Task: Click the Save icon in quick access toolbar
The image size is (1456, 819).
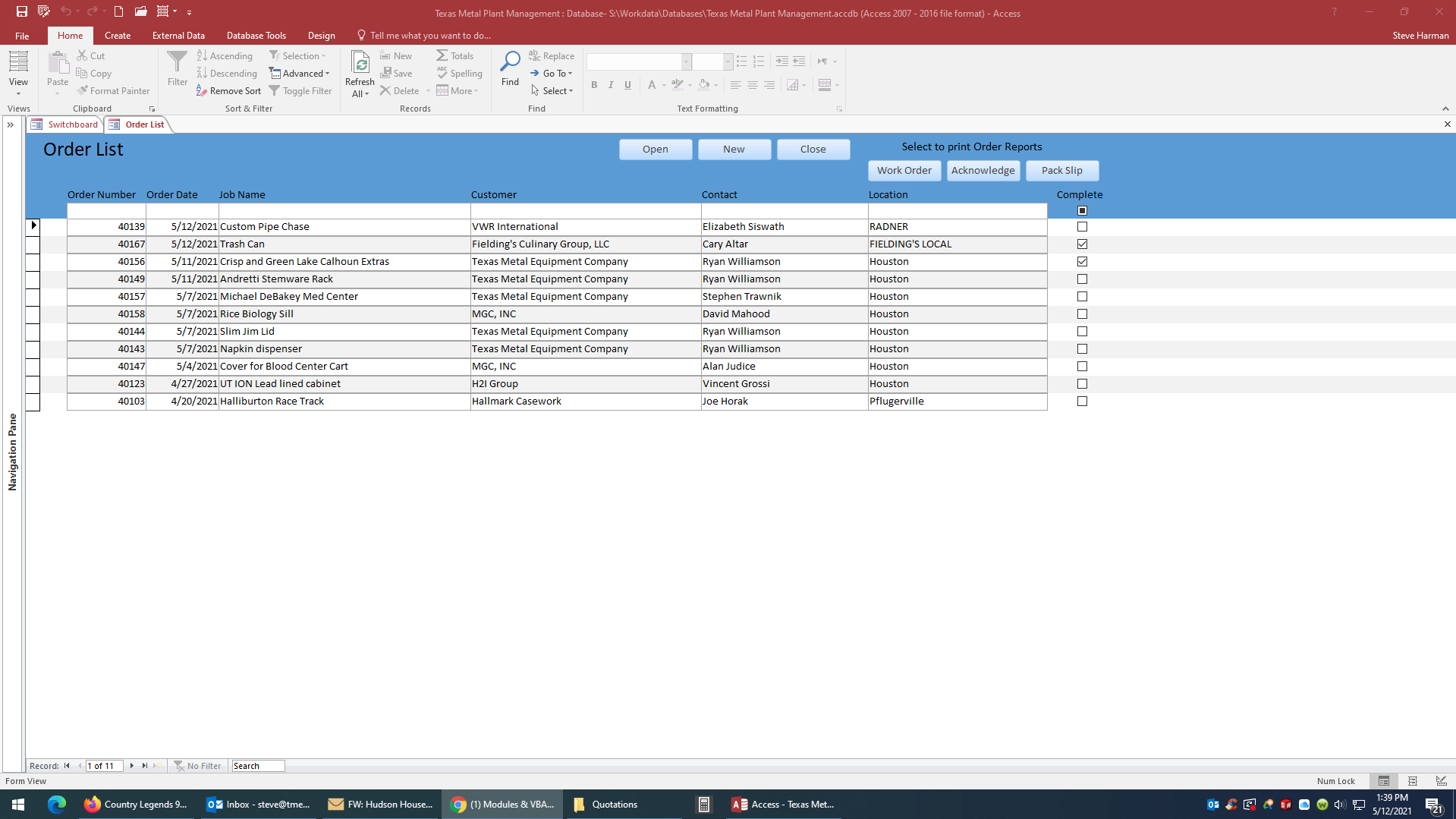Action: (x=21, y=11)
